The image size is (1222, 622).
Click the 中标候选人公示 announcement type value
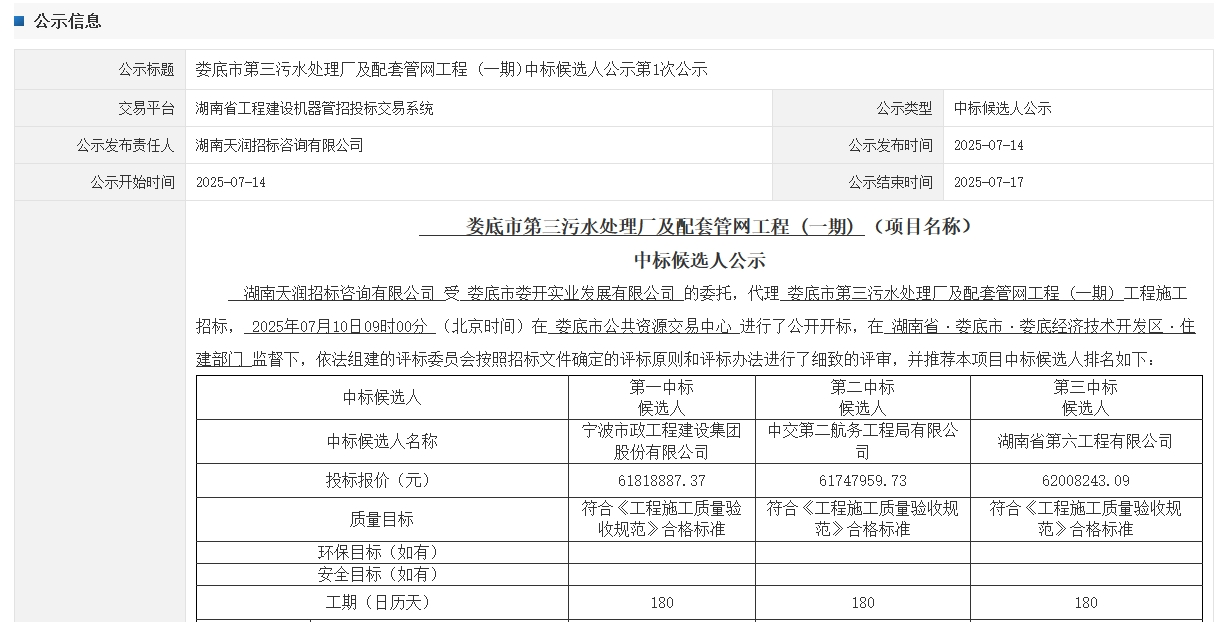point(1002,108)
